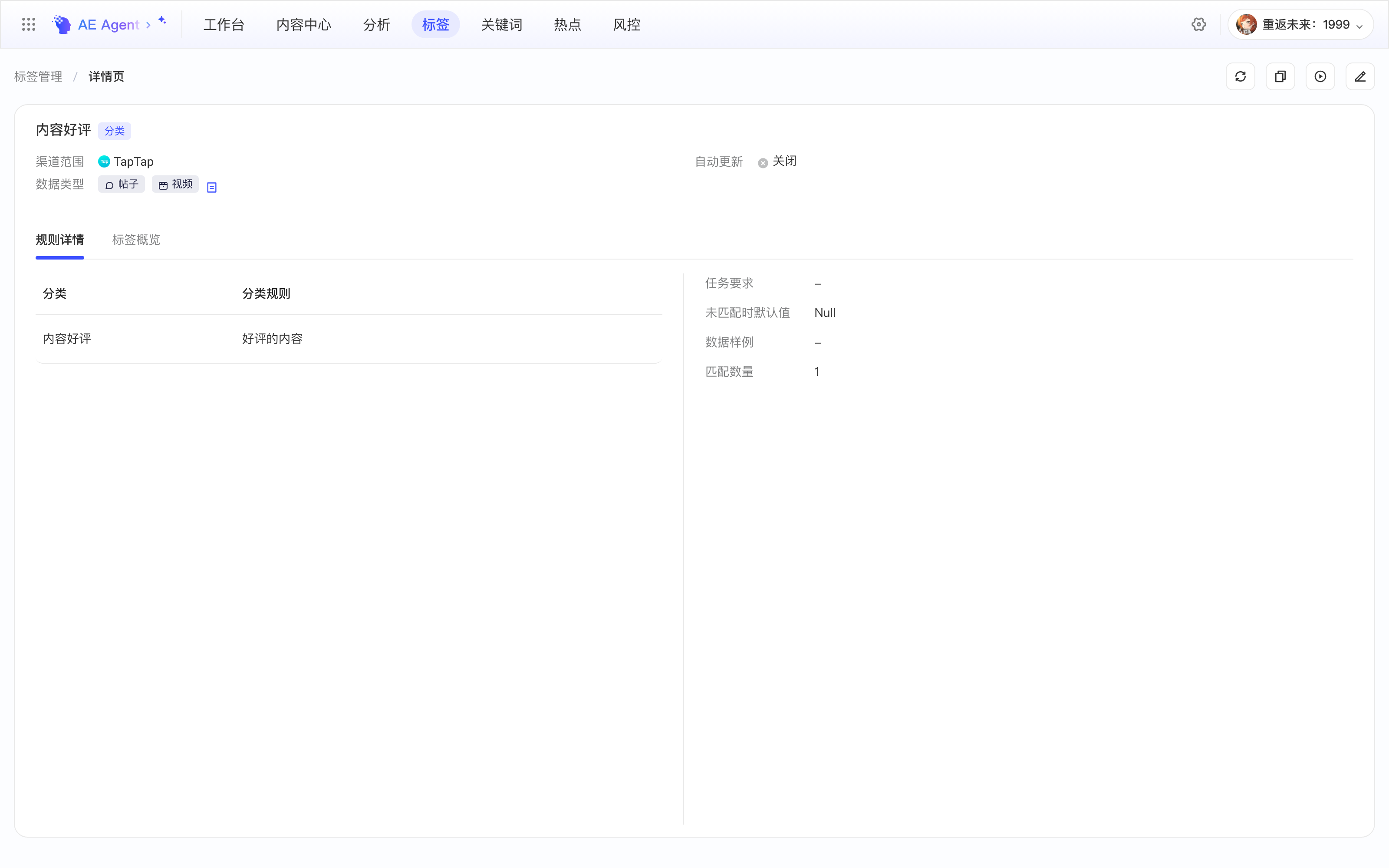Go back to 标签管理 breadcrumb
This screenshot has width=1389, height=868.
[x=39, y=76]
